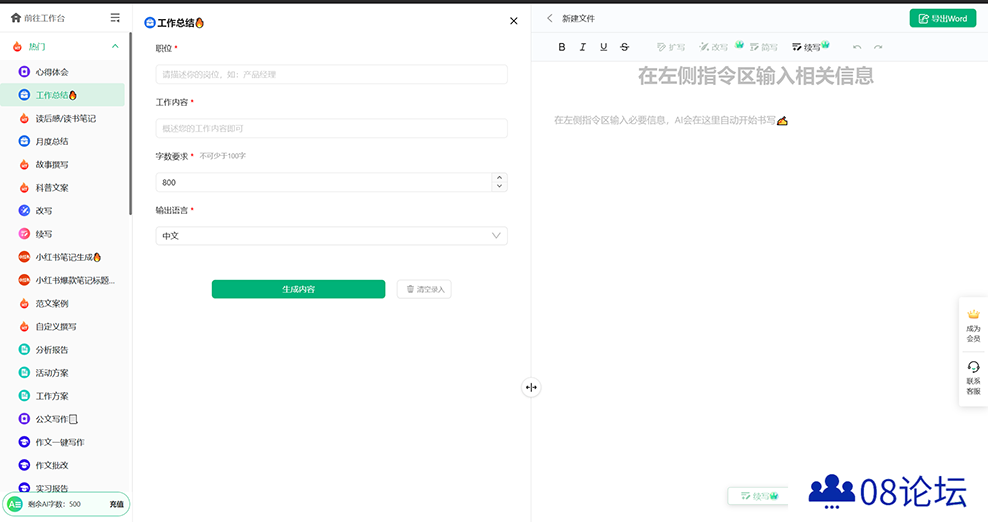Click the 小红书爆款笔记标题 icon
Image resolution: width=988 pixels, height=522 pixels.
(24, 280)
